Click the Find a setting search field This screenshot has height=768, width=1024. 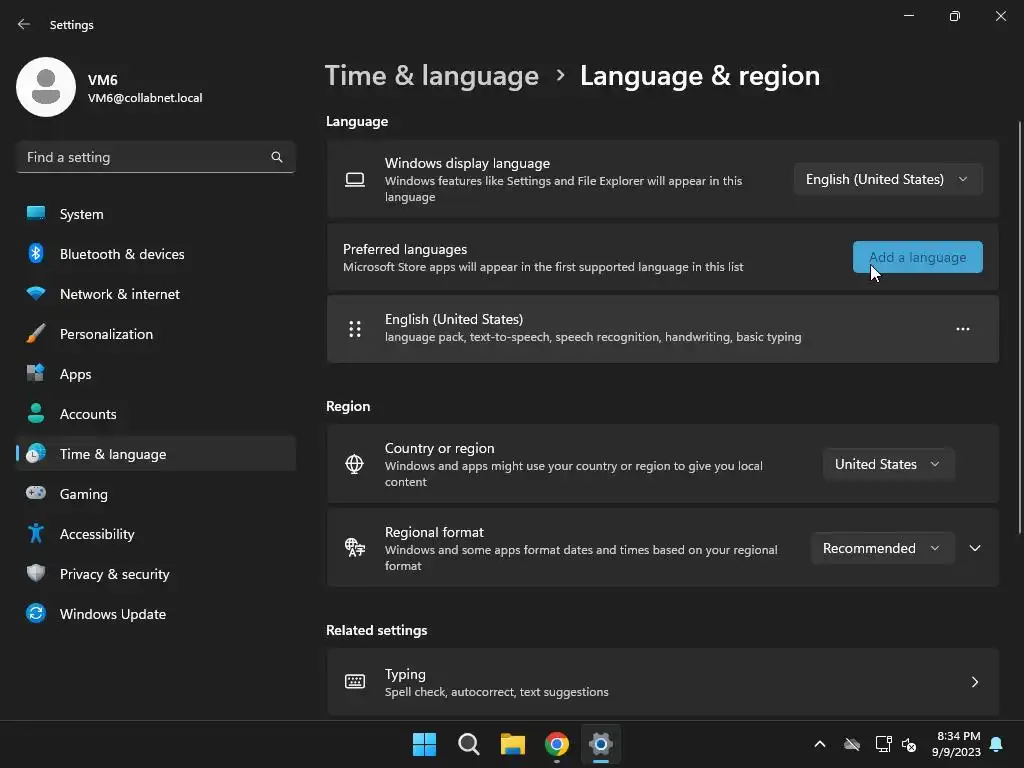pyautogui.click(x=156, y=157)
